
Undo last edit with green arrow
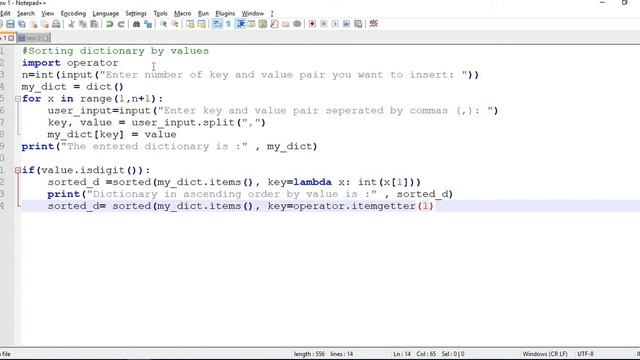click(109, 24)
